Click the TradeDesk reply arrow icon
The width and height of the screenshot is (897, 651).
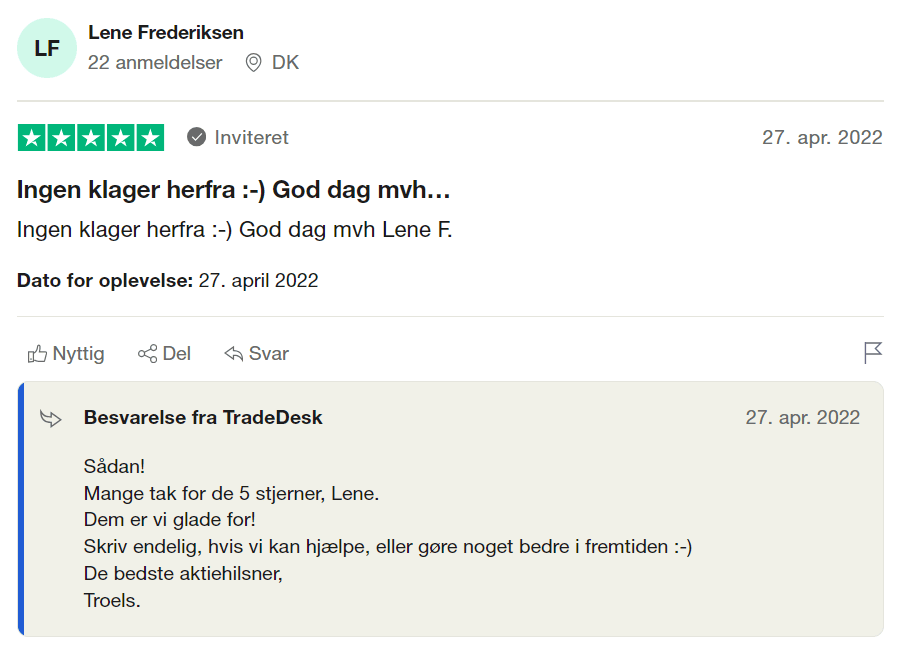pos(51,419)
